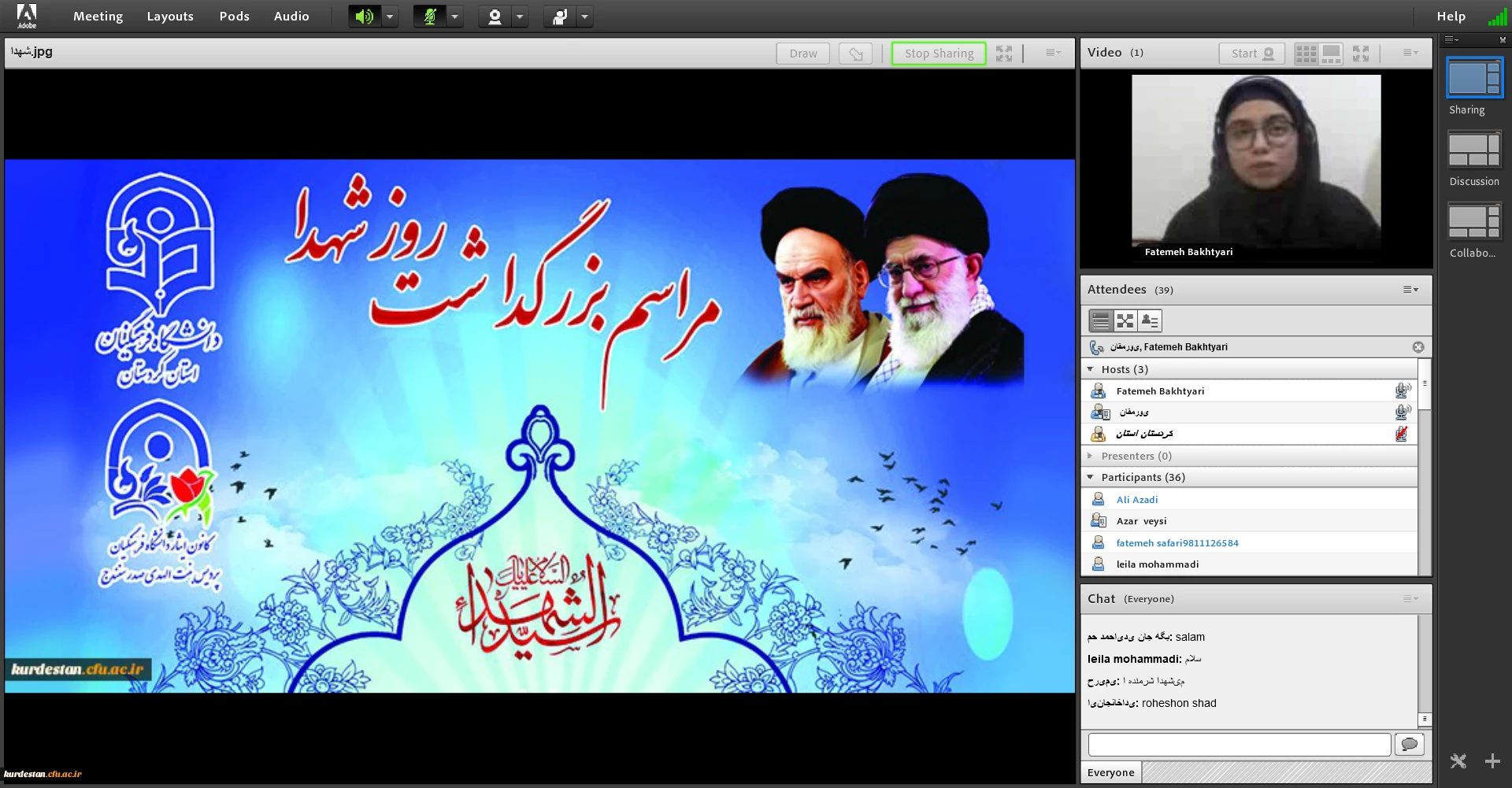Open the Attendees pod options menu
The width and height of the screenshot is (1512, 788).
1410,290
